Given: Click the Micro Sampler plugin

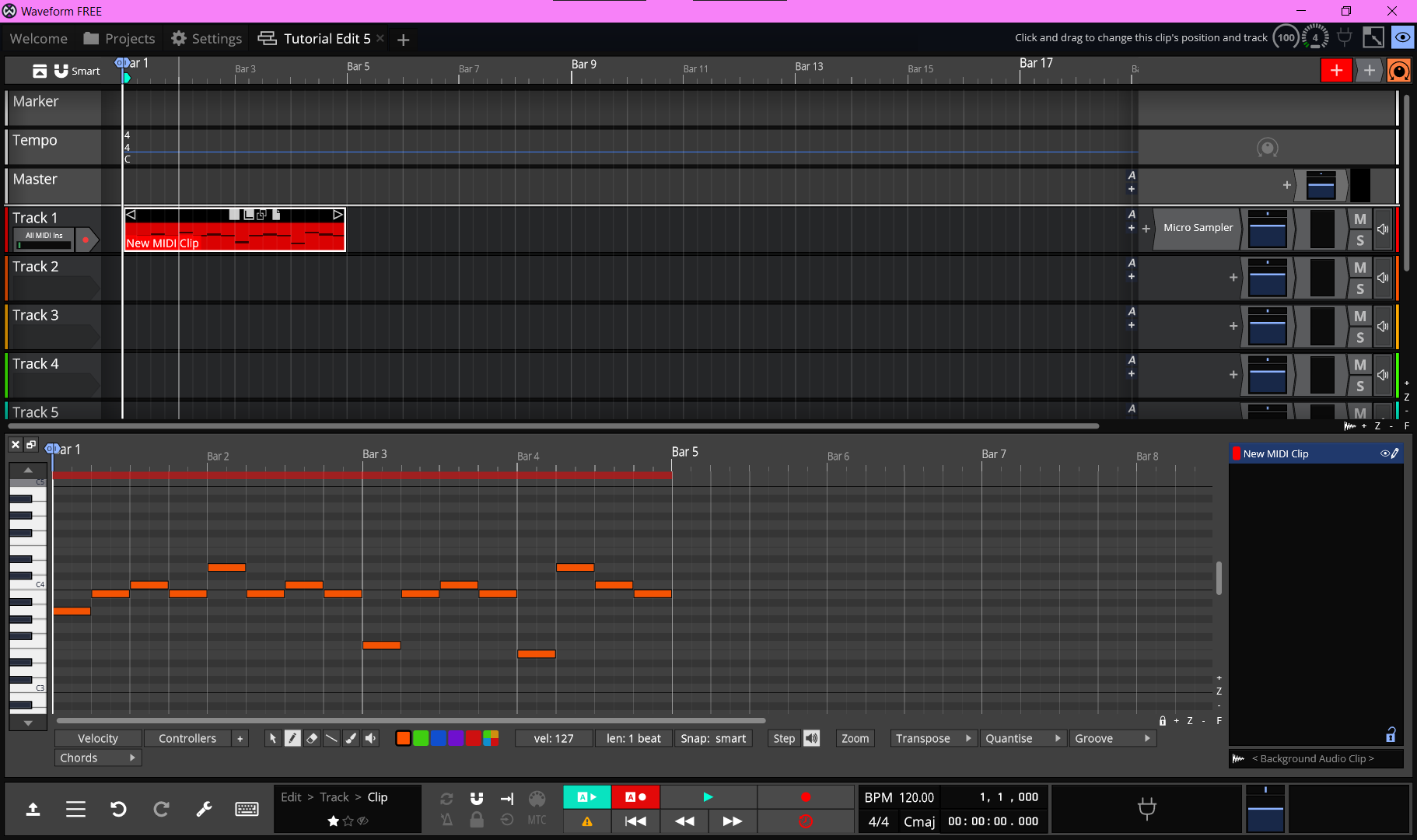Looking at the screenshot, I should (1198, 228).
